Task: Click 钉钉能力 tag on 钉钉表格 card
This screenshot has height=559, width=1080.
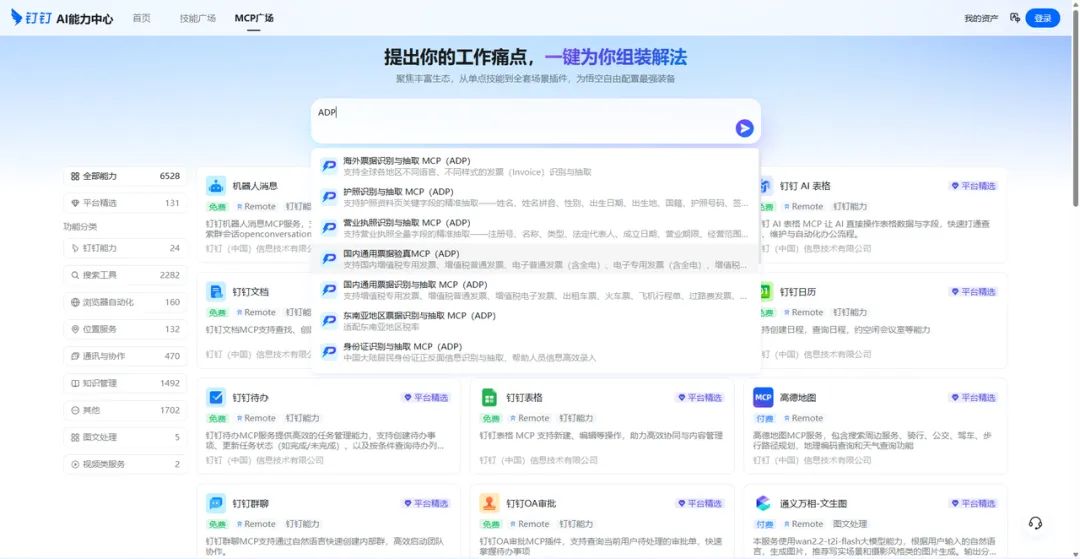Action: [x=578, y=418]
